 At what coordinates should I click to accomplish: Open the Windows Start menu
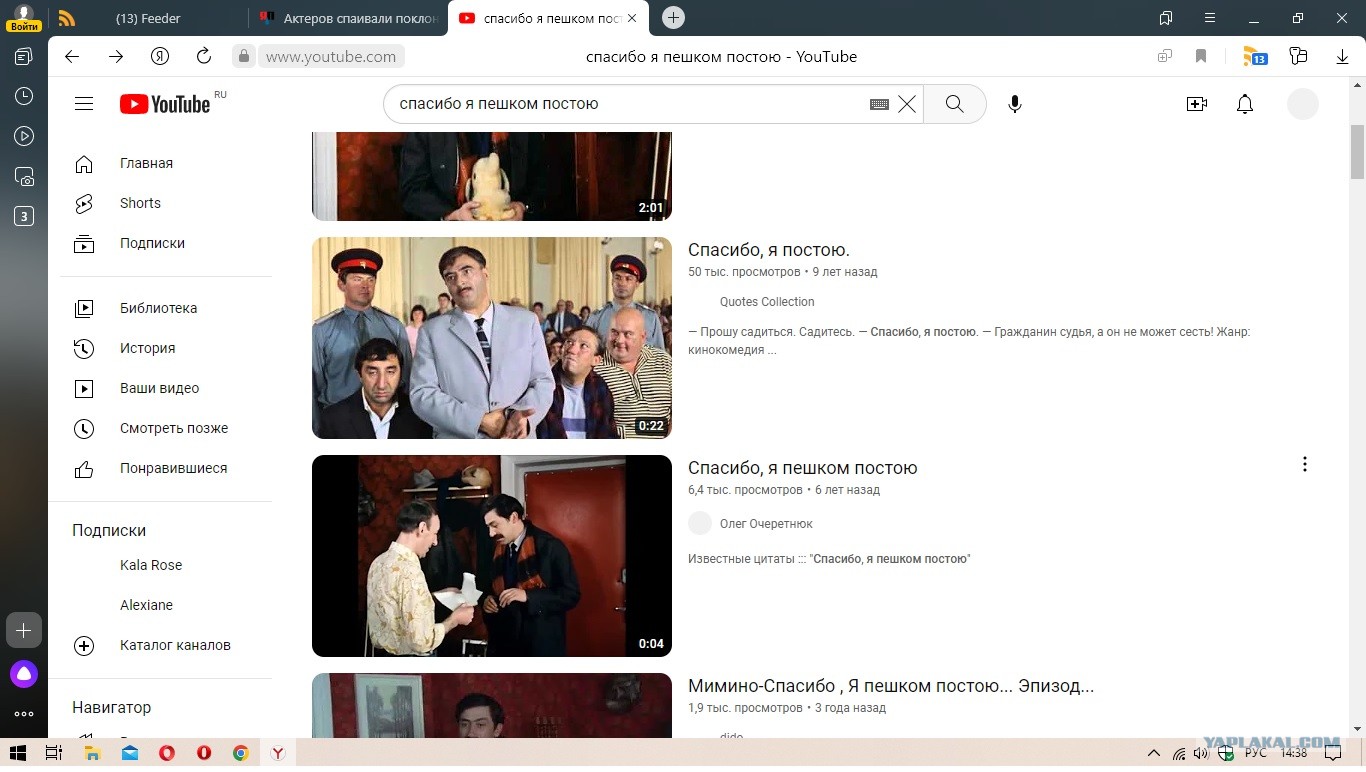18,753
